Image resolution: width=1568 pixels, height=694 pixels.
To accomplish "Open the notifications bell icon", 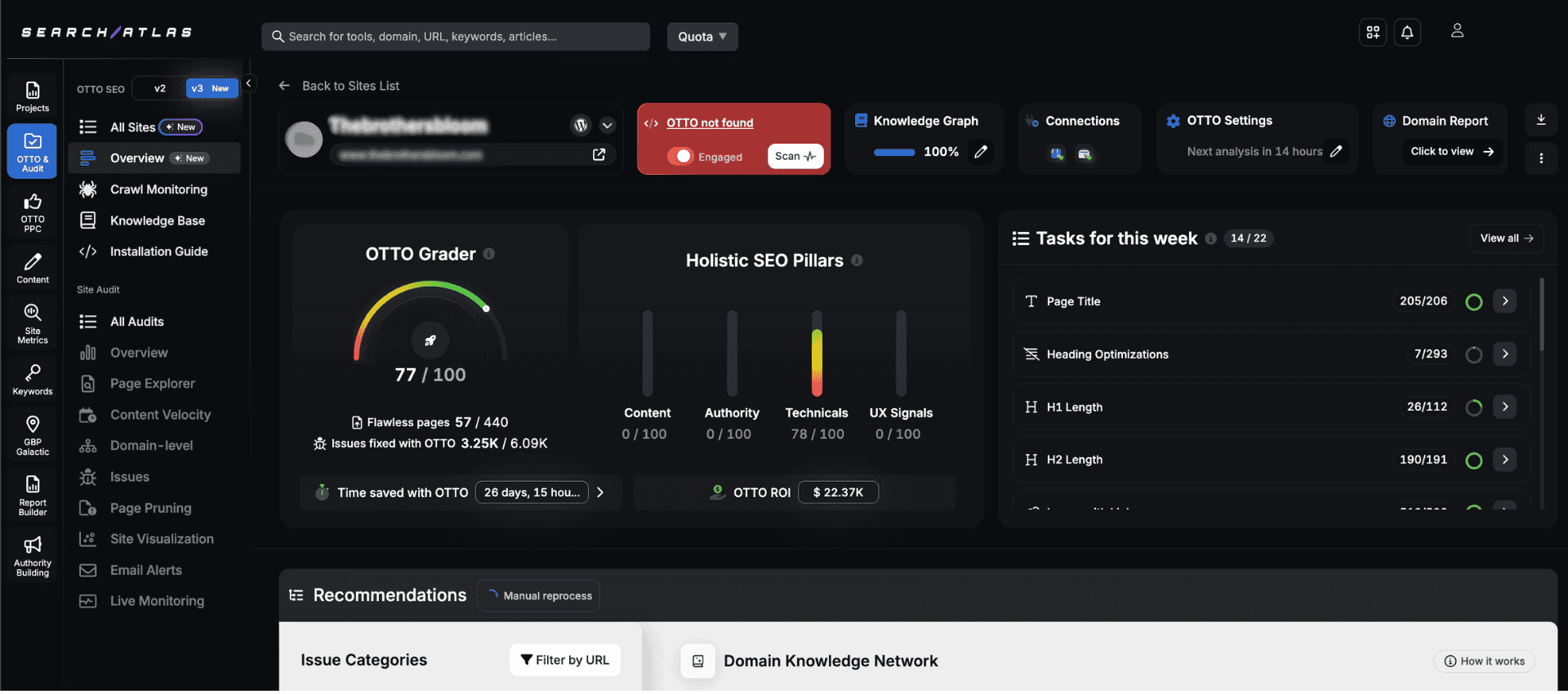I will (1406, 33).
